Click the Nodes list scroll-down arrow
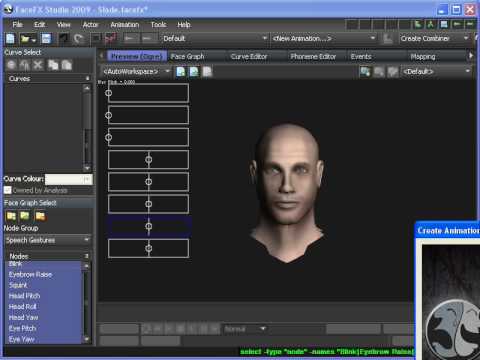Screen dimensions: 480x360 pyautogui.click(x=87, y=339)
